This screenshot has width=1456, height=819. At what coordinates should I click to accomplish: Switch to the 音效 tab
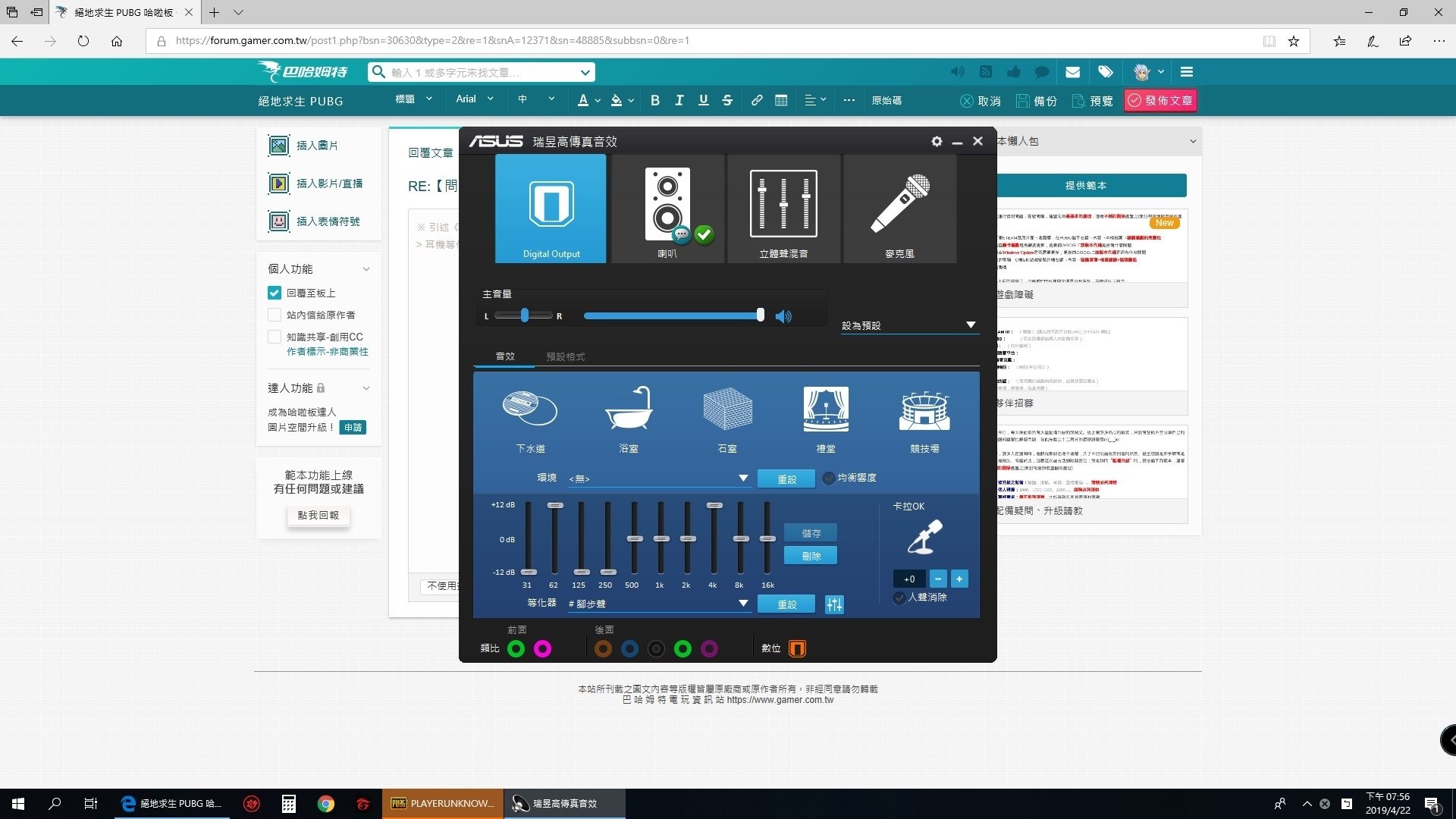click(x=505, y=356)
